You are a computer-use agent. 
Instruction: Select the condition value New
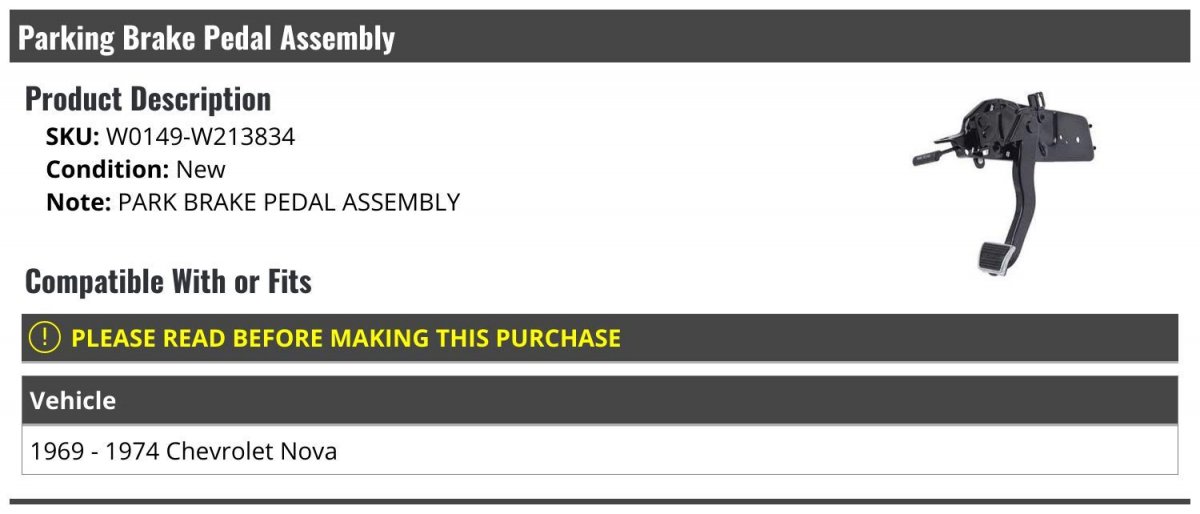201,169
